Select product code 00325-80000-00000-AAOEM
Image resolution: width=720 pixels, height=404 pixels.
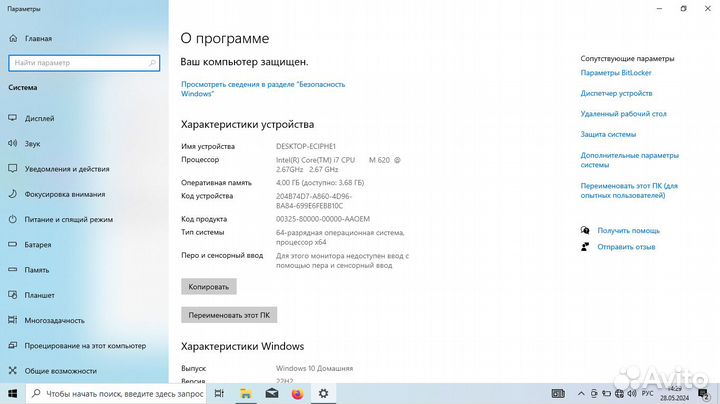(323, 219)
